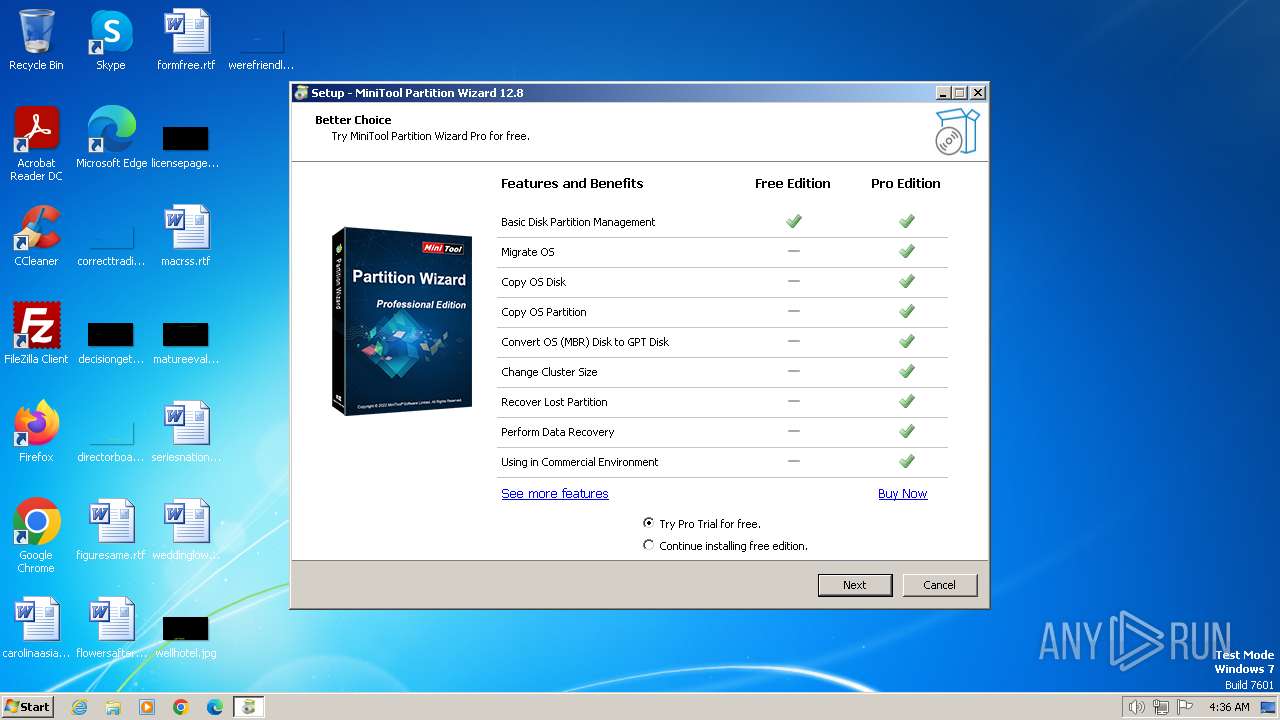Click Using in Commercial Environment text

coord(580,462)
